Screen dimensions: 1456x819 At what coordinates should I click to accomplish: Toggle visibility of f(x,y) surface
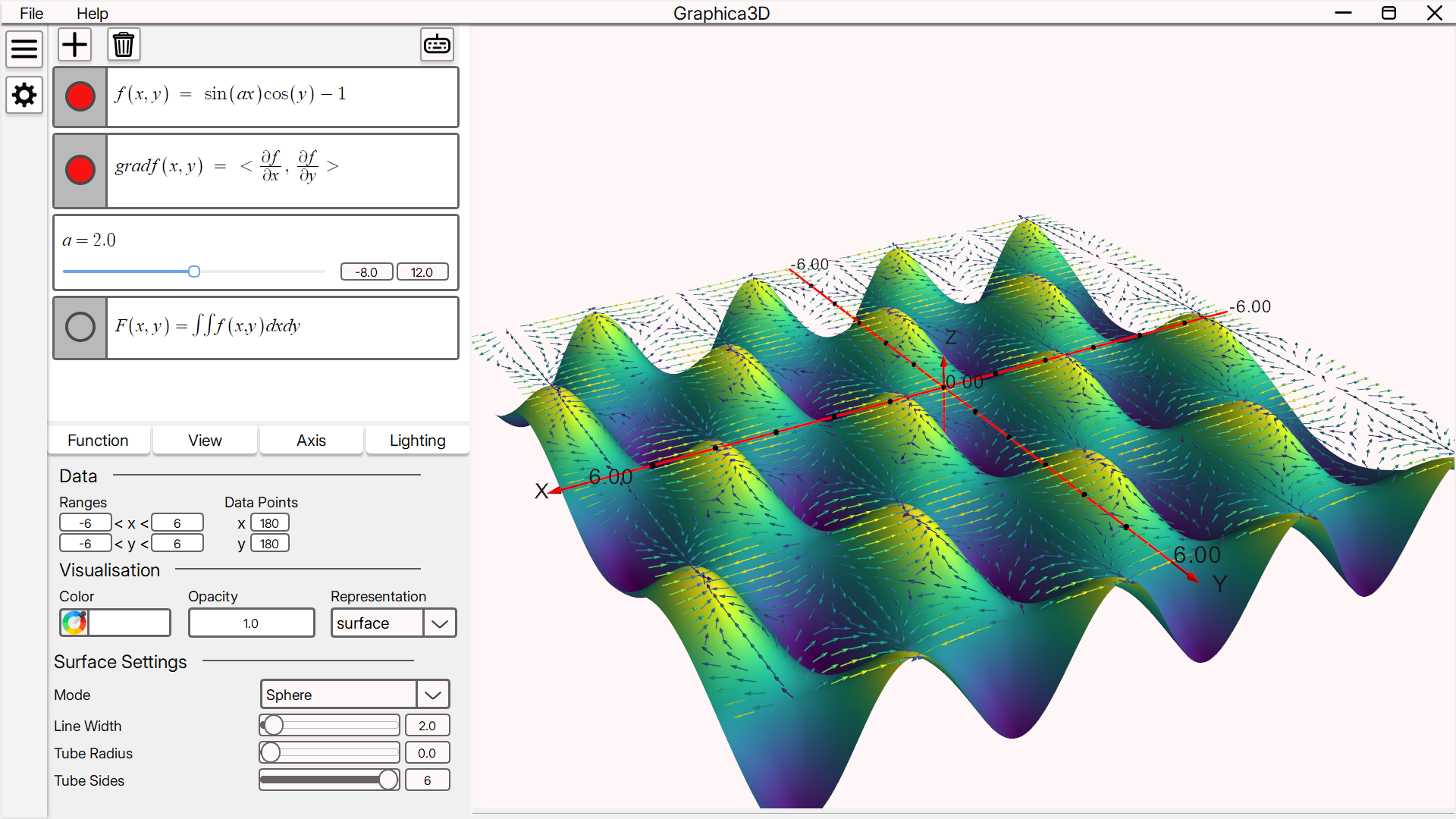point(80,97)
